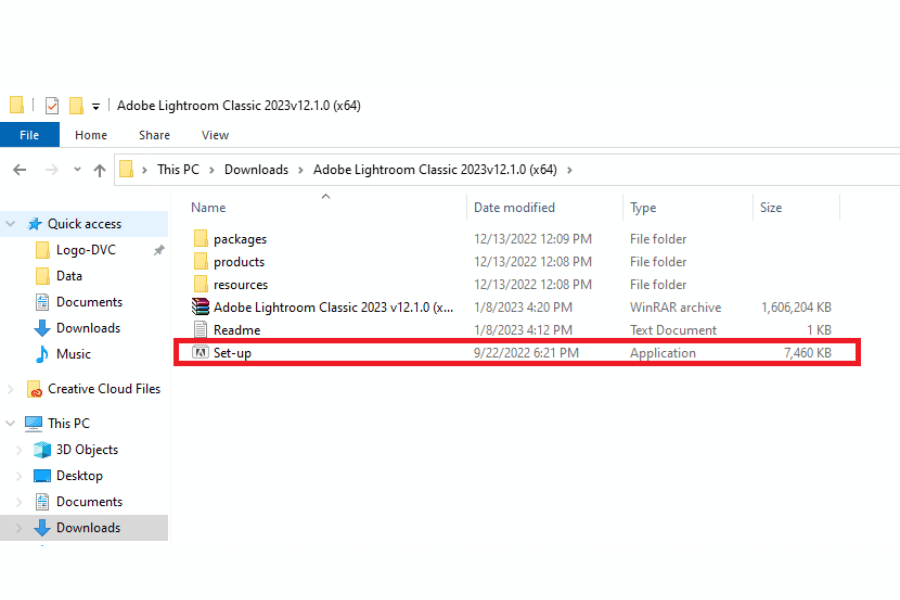This screenshot has width=900, height=600.
Task: Select the Readme text document icon
Action: pos(200,330)
